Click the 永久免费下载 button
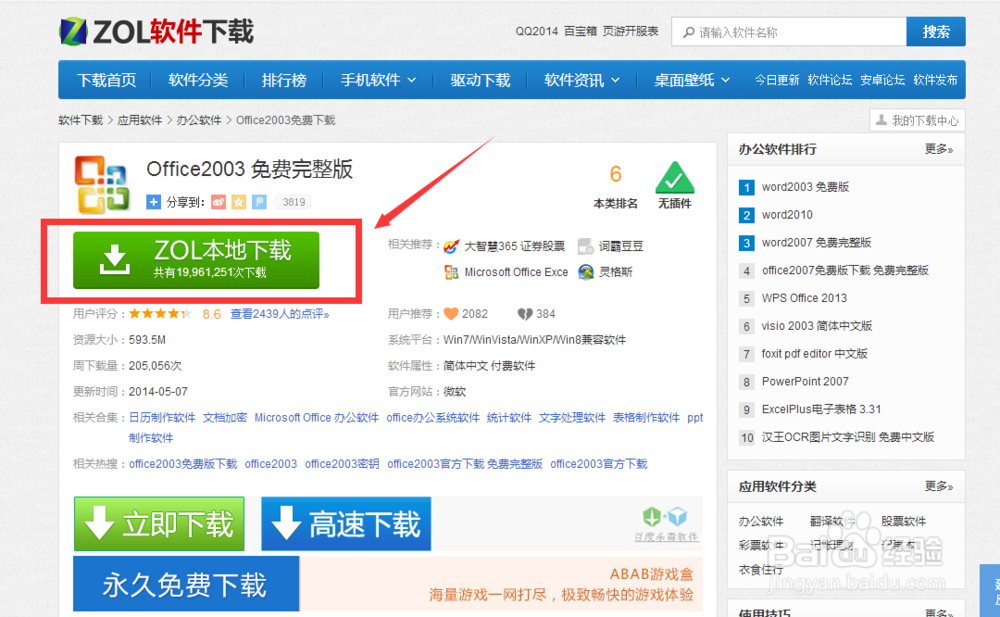Viewport: 1000px width, 617px height. click(x=186, y=584)
